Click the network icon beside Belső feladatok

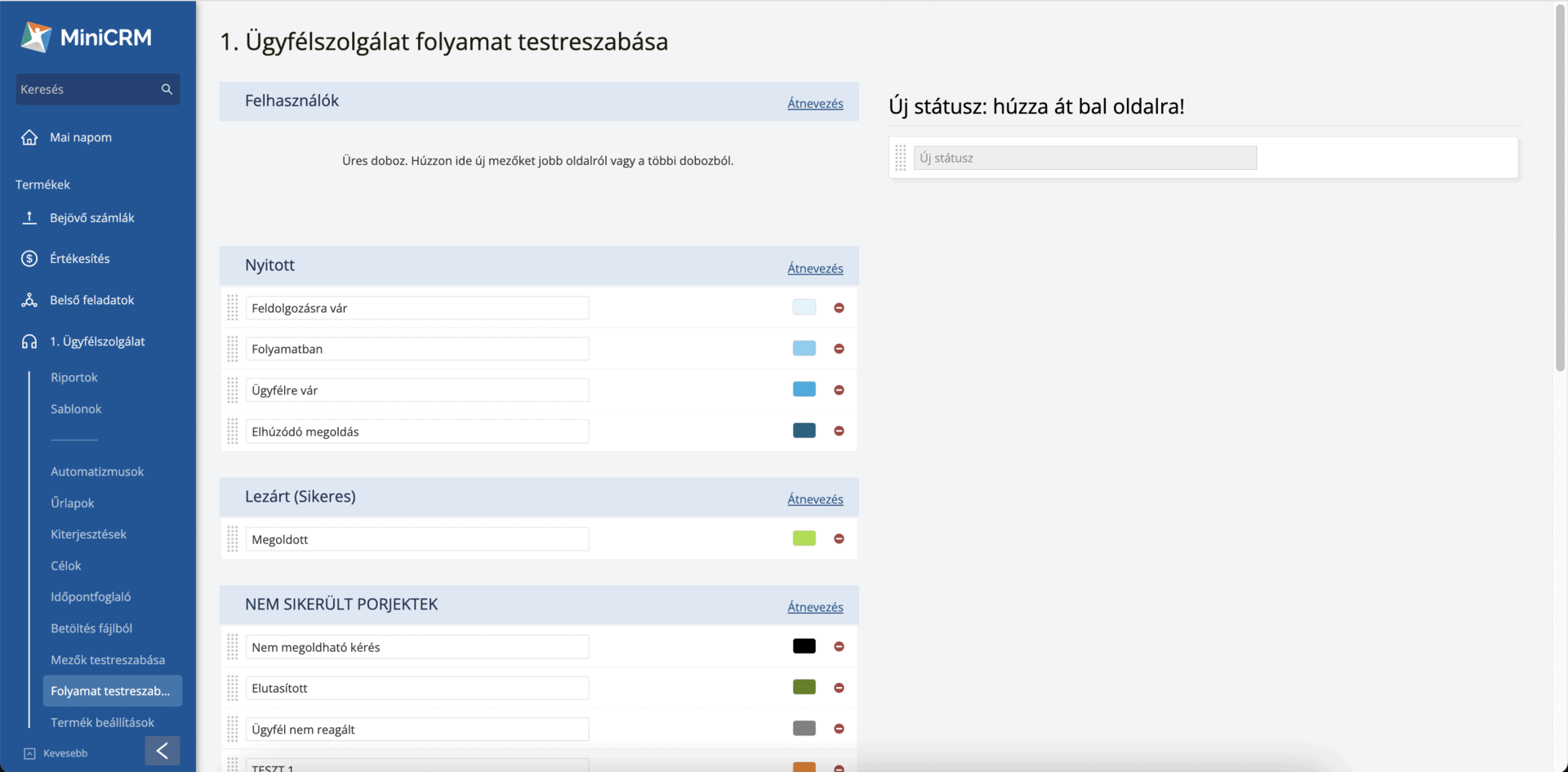29,300
